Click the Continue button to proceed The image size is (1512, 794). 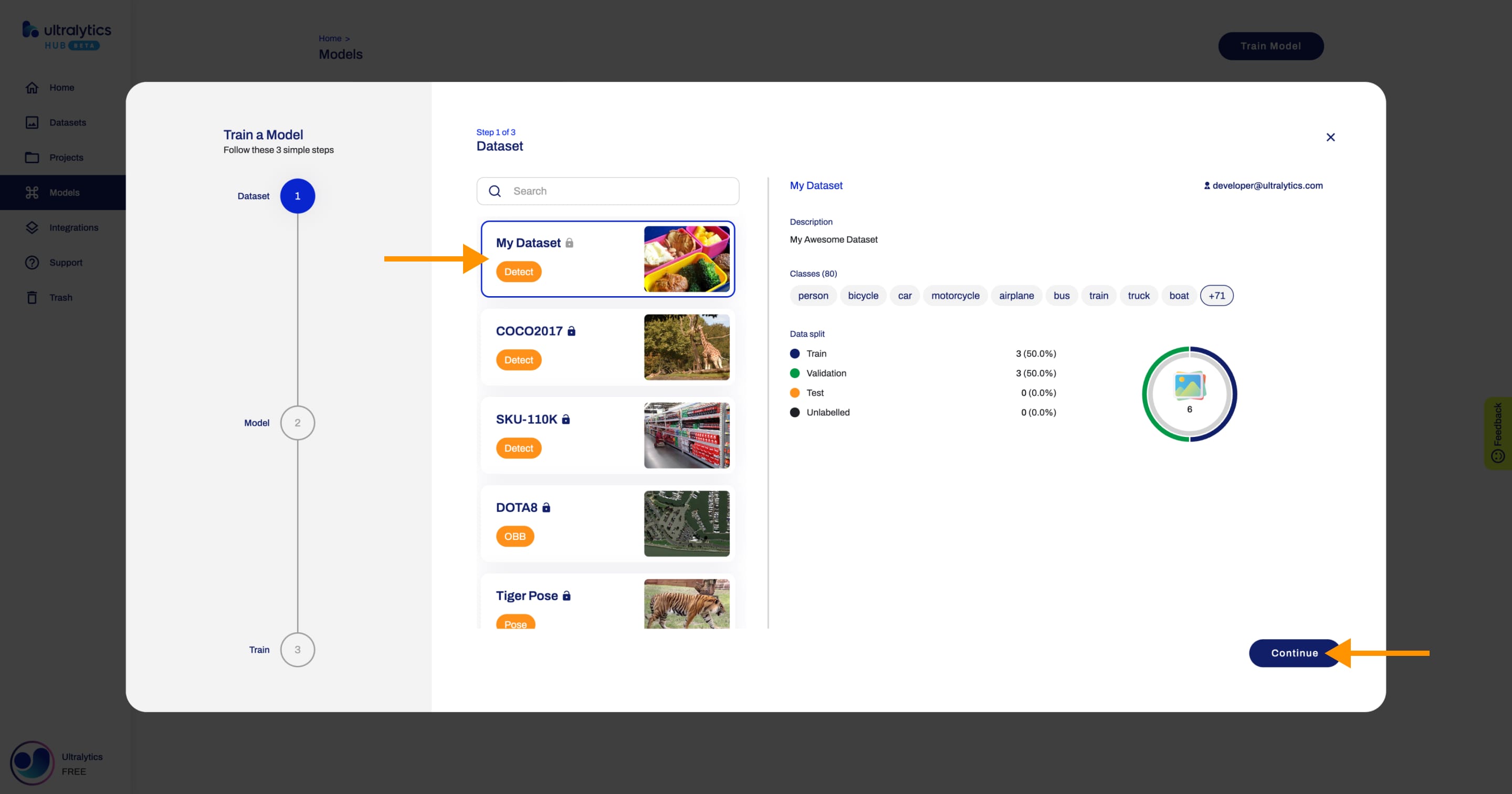pos(1294,653)
